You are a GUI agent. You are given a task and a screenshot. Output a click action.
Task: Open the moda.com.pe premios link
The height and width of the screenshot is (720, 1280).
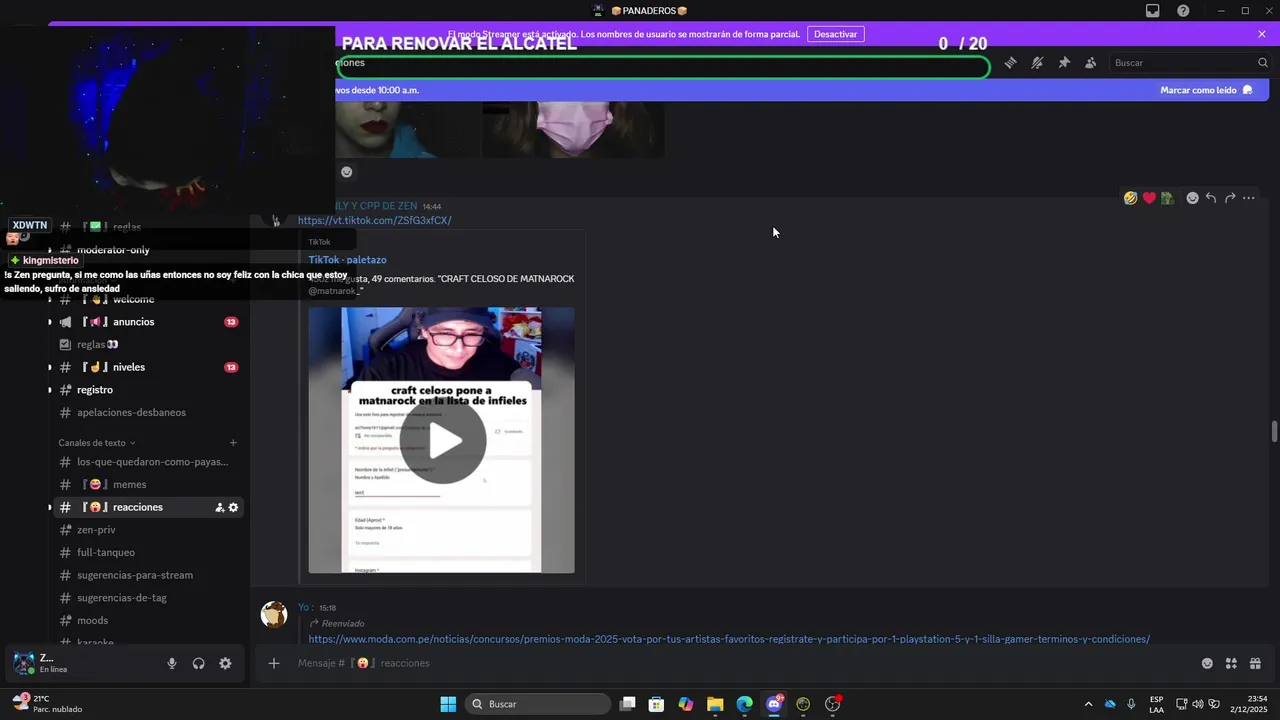pyautogui.click(x=729, y=639)
